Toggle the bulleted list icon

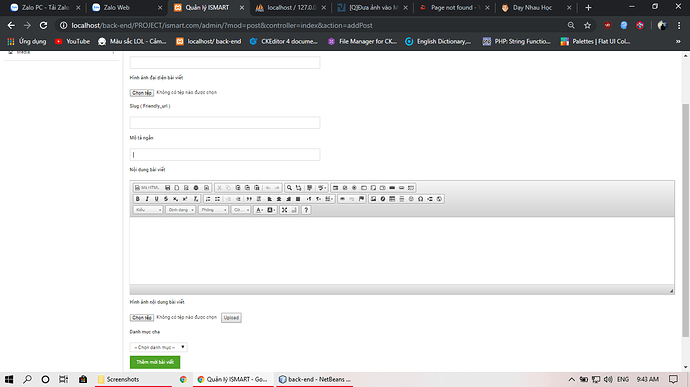[x=217, y=199]
